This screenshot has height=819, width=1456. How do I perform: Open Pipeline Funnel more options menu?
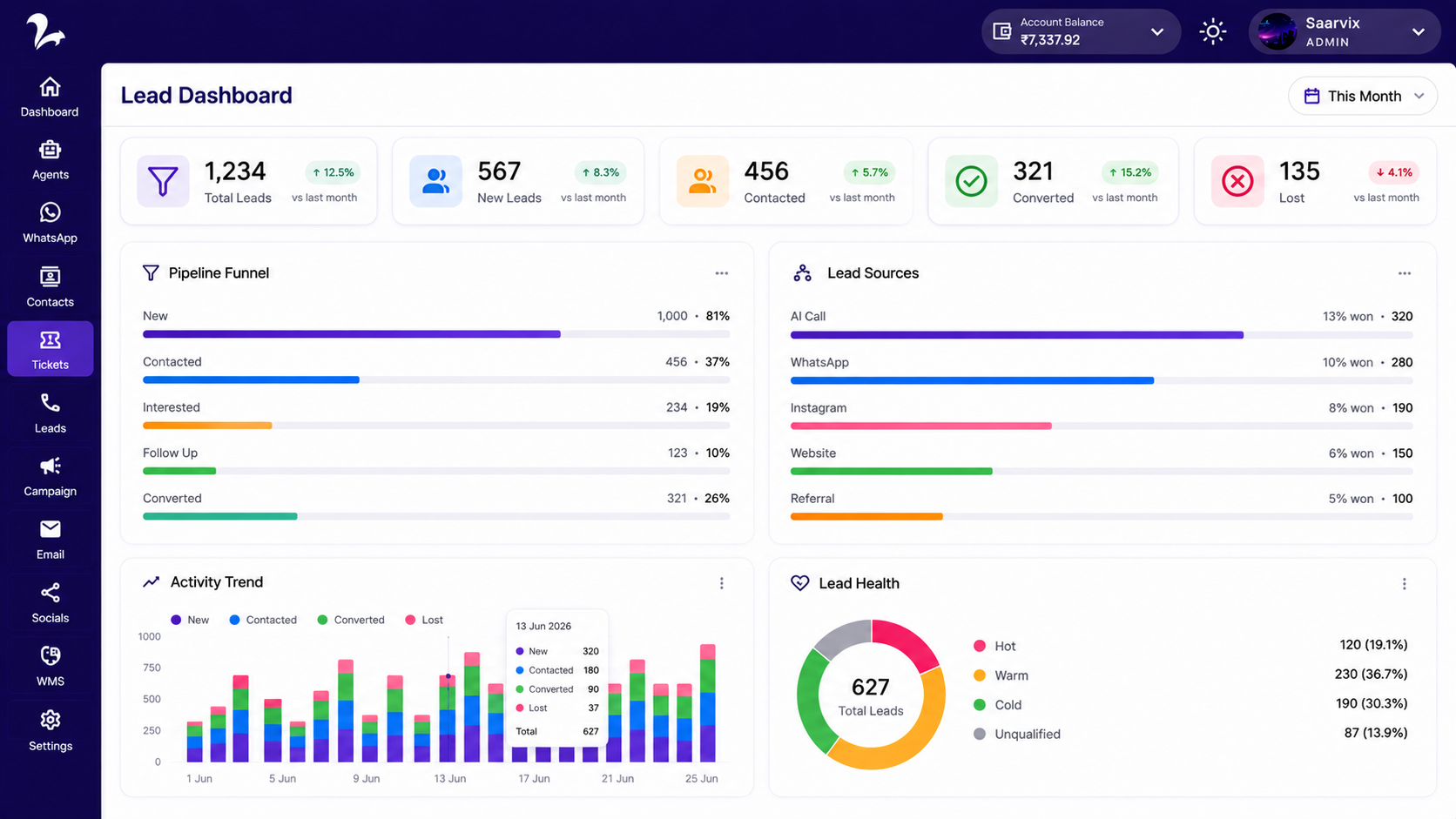(721, 273)
